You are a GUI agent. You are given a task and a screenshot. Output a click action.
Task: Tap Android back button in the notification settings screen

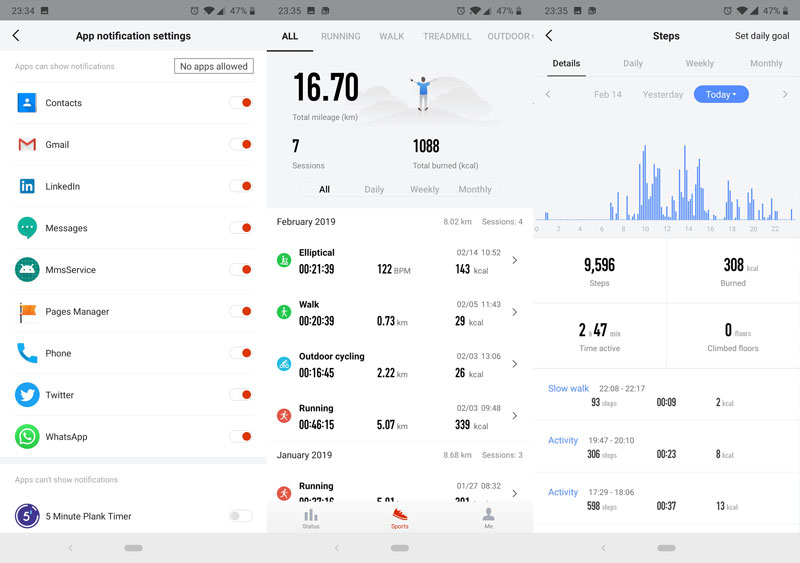coord(70,548)
